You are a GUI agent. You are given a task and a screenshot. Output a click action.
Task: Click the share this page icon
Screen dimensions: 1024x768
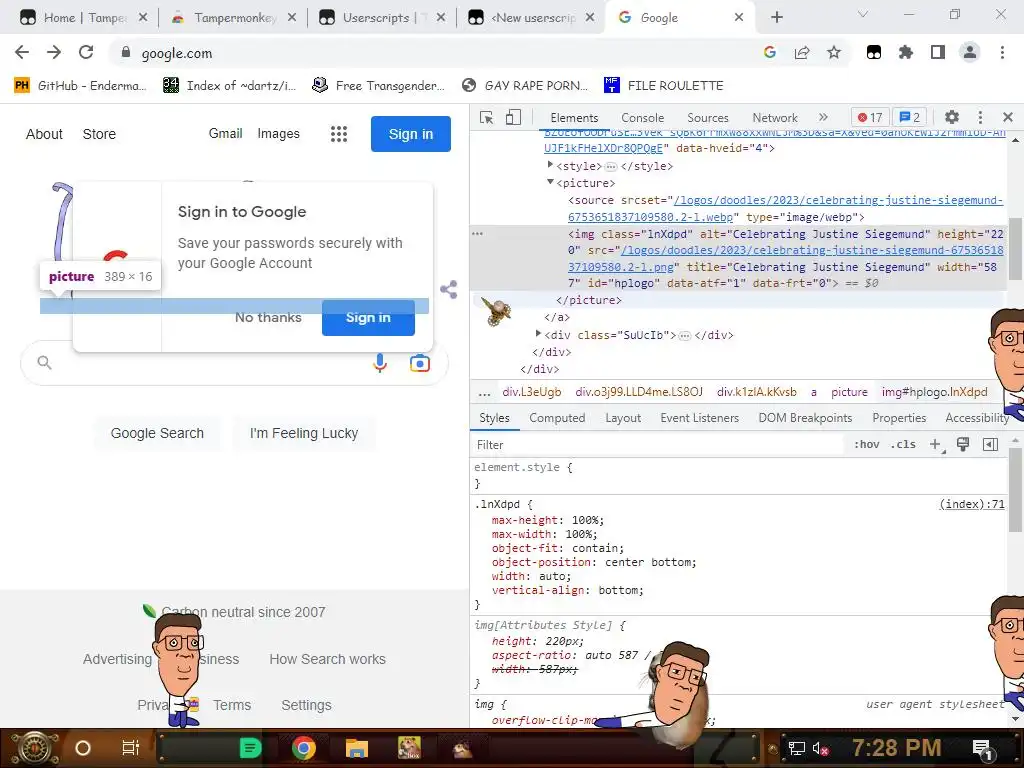pyautogui.click(x=802, y=52)
